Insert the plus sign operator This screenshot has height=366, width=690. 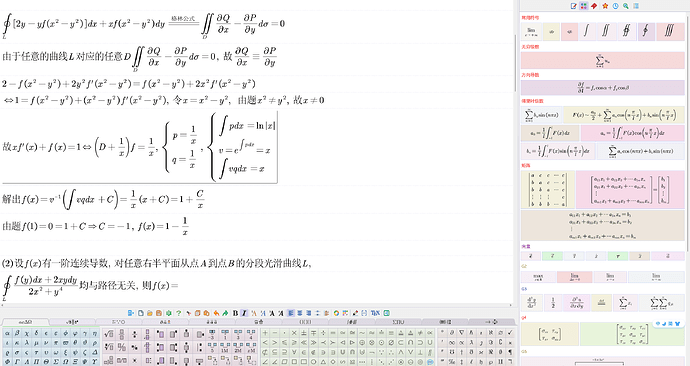click(x=265, y=333)
